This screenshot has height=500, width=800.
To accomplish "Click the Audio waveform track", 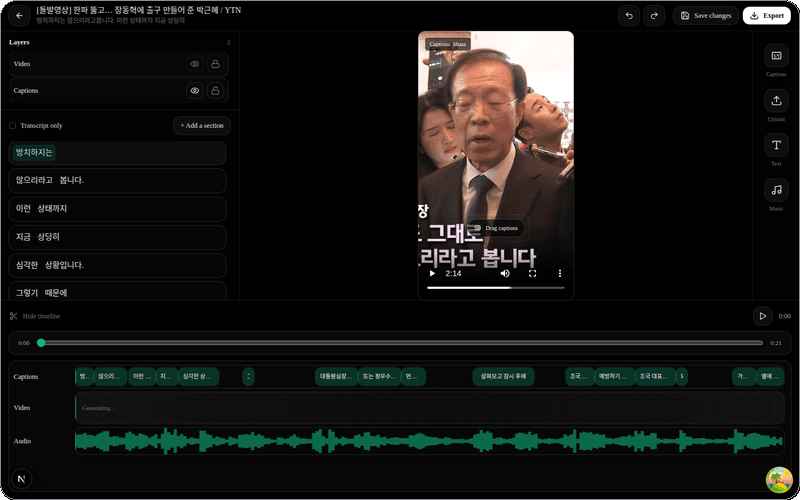I will [x=430, y=441].
